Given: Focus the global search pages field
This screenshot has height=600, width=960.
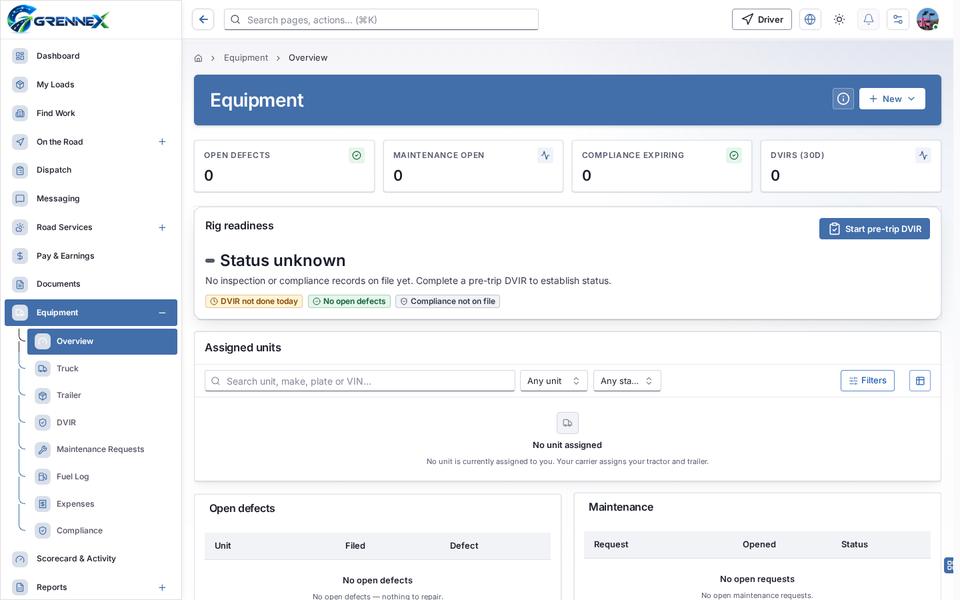Looking at the screenshot, I should 381,20.
